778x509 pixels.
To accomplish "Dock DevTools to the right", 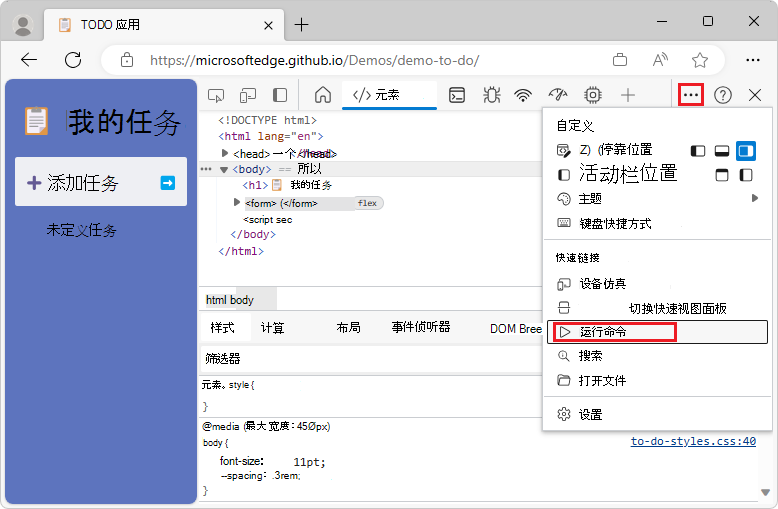I will (x=746, y=151).
